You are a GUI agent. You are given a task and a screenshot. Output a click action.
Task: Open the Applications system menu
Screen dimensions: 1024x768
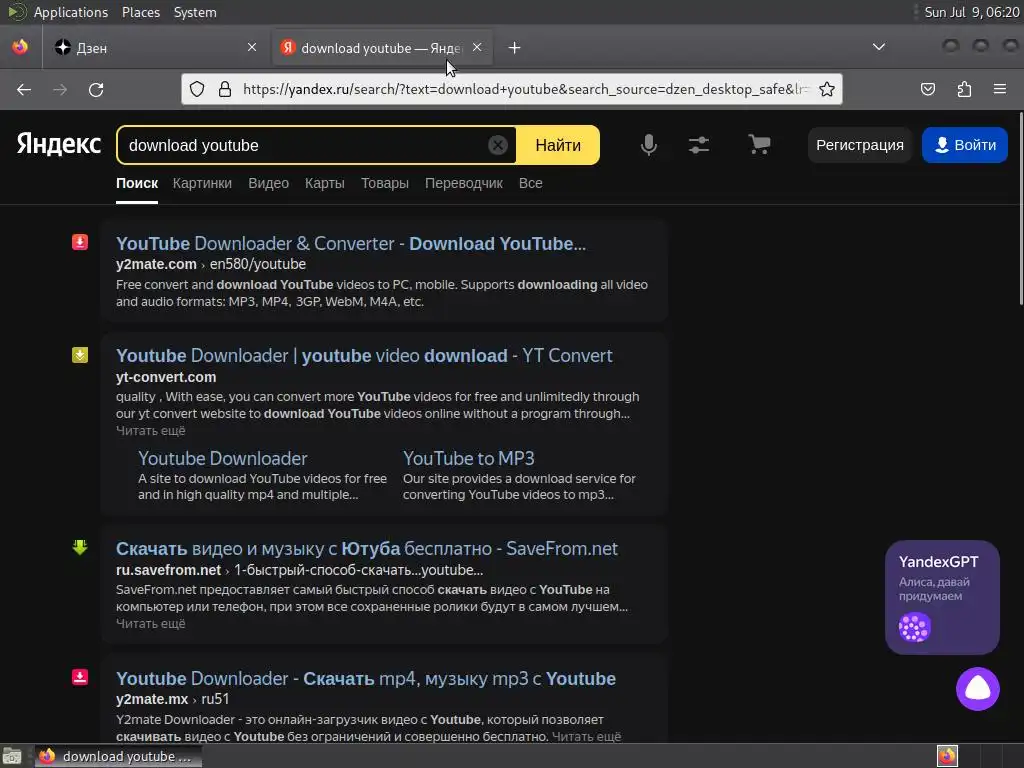[71, 12]
